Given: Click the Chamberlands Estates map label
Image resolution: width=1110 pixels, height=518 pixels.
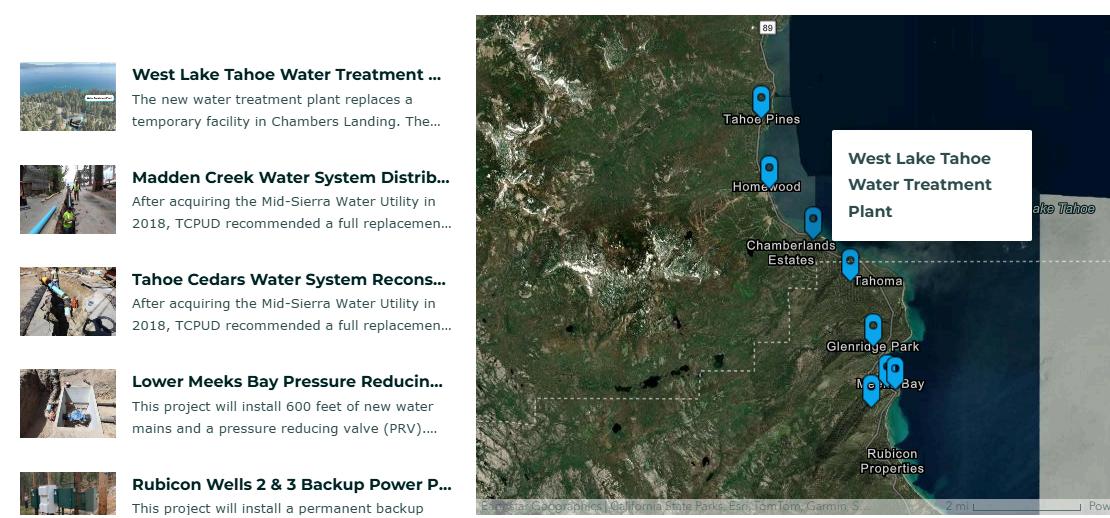Looking at the screenshot, I should coord(791,253).
